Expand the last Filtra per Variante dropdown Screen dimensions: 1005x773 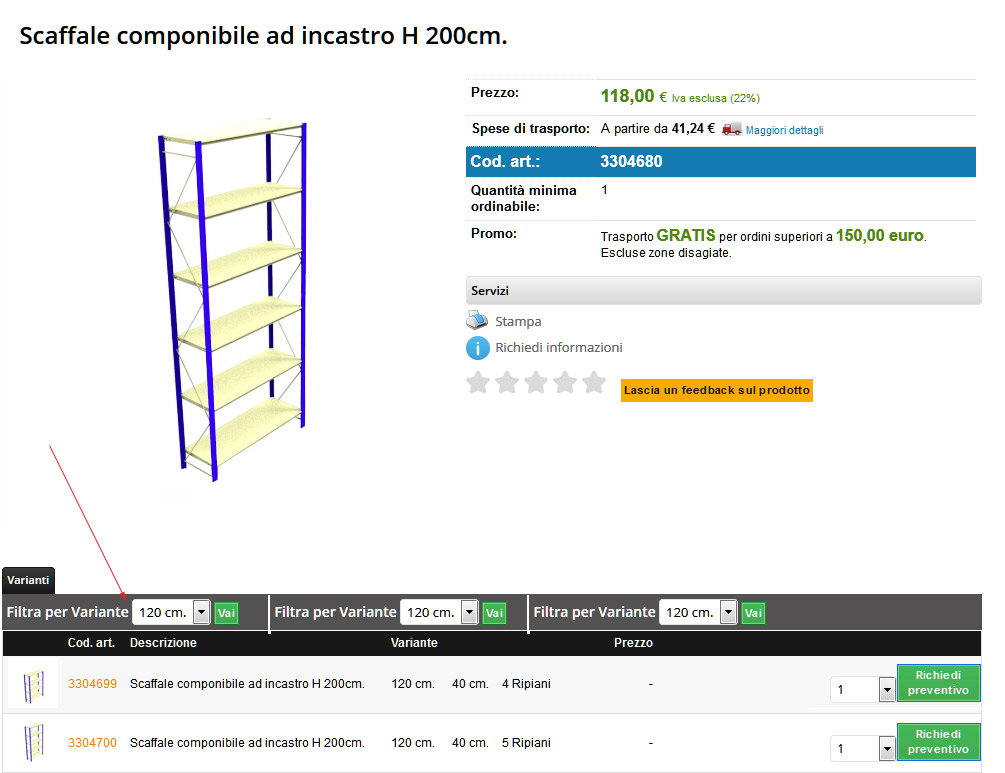coord(728,612)
